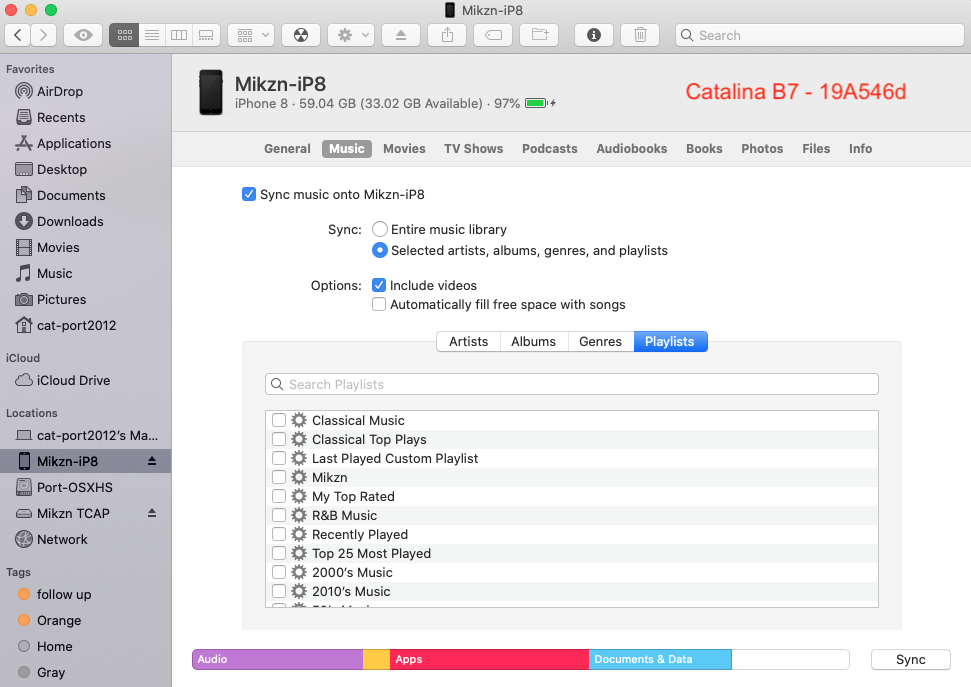Switch to the TV Shows tab
The height and width of the screenshot is (687, 971).
(x=473, y=149)
